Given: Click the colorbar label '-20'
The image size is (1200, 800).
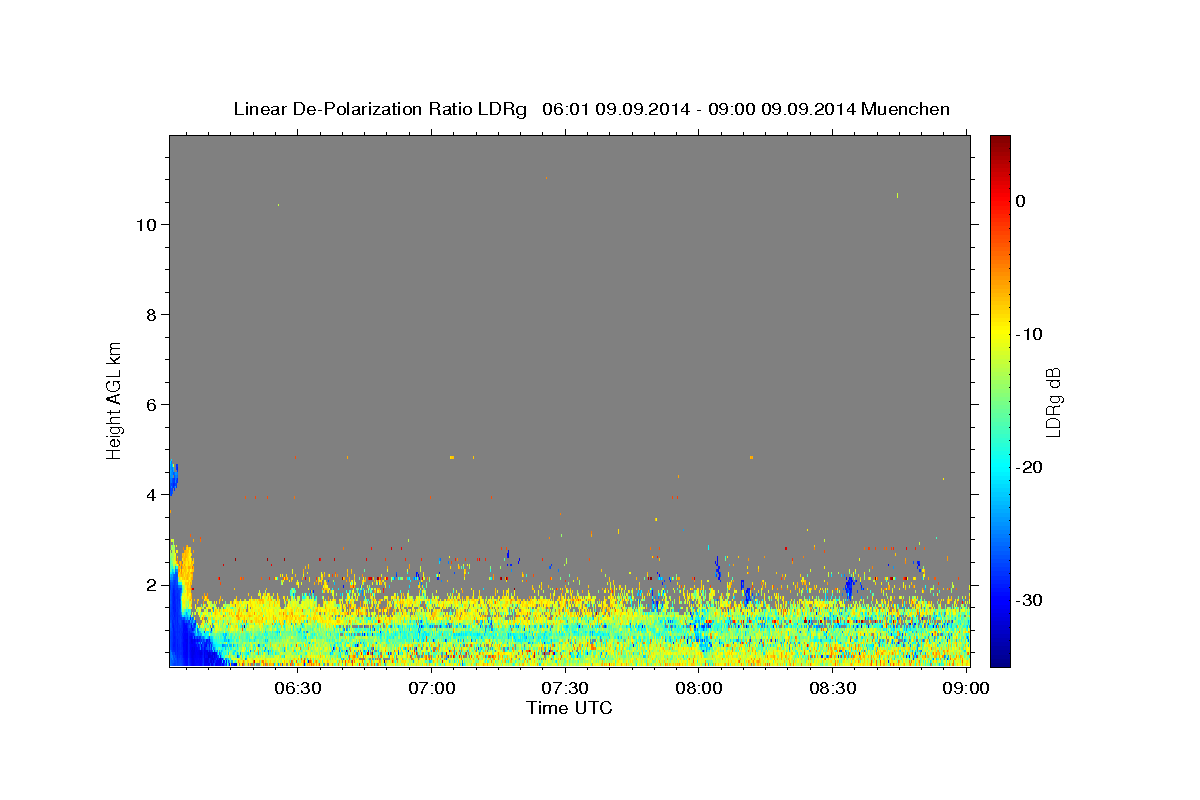Looking at the screenshot, I should point(1030,467).
